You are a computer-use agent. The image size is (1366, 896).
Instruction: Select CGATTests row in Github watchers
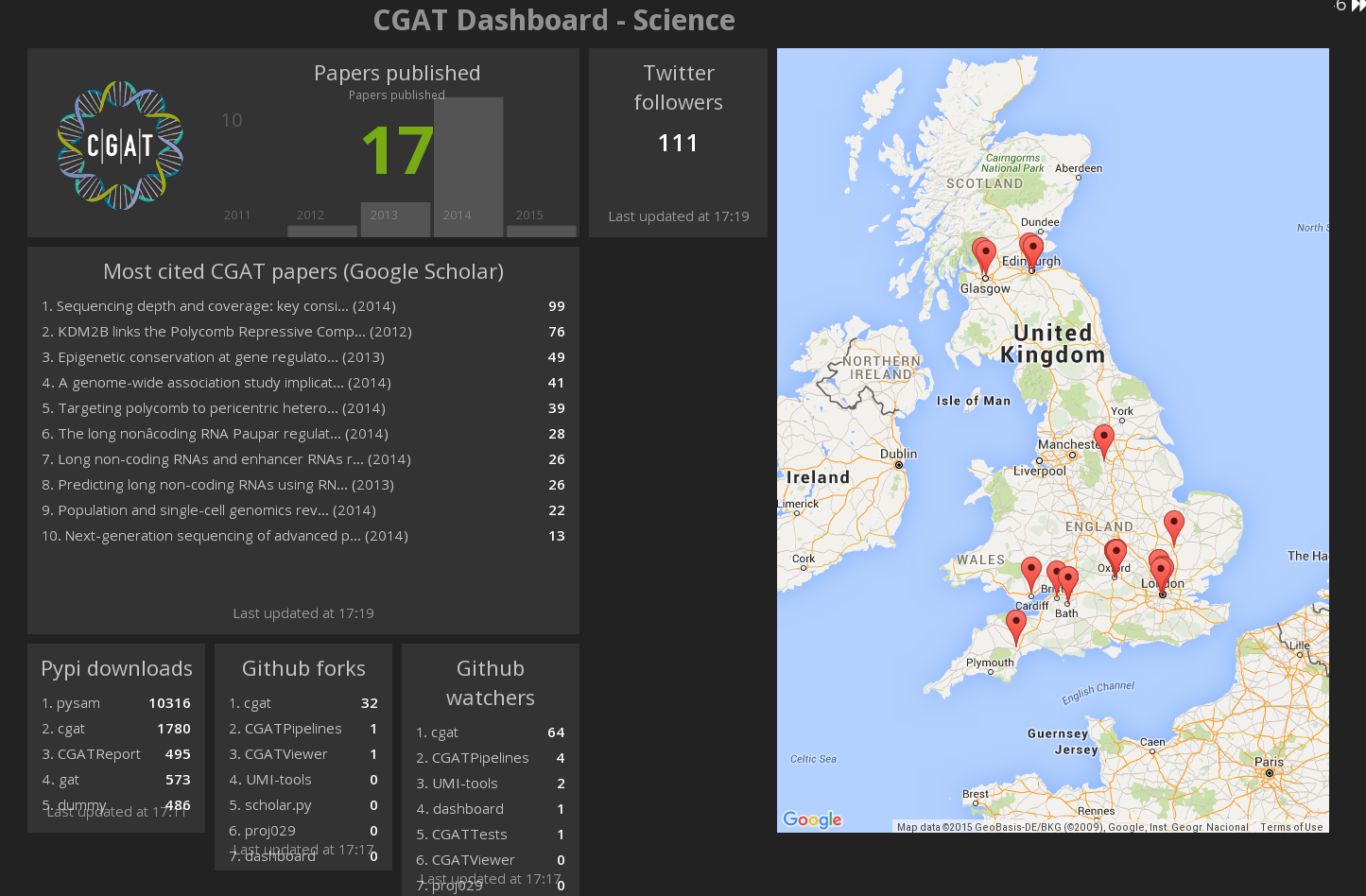[x=491, y=835]
